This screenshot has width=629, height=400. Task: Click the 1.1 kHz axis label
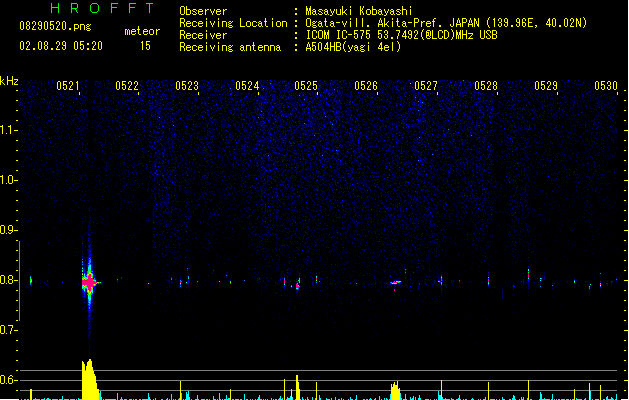(8, 130)
